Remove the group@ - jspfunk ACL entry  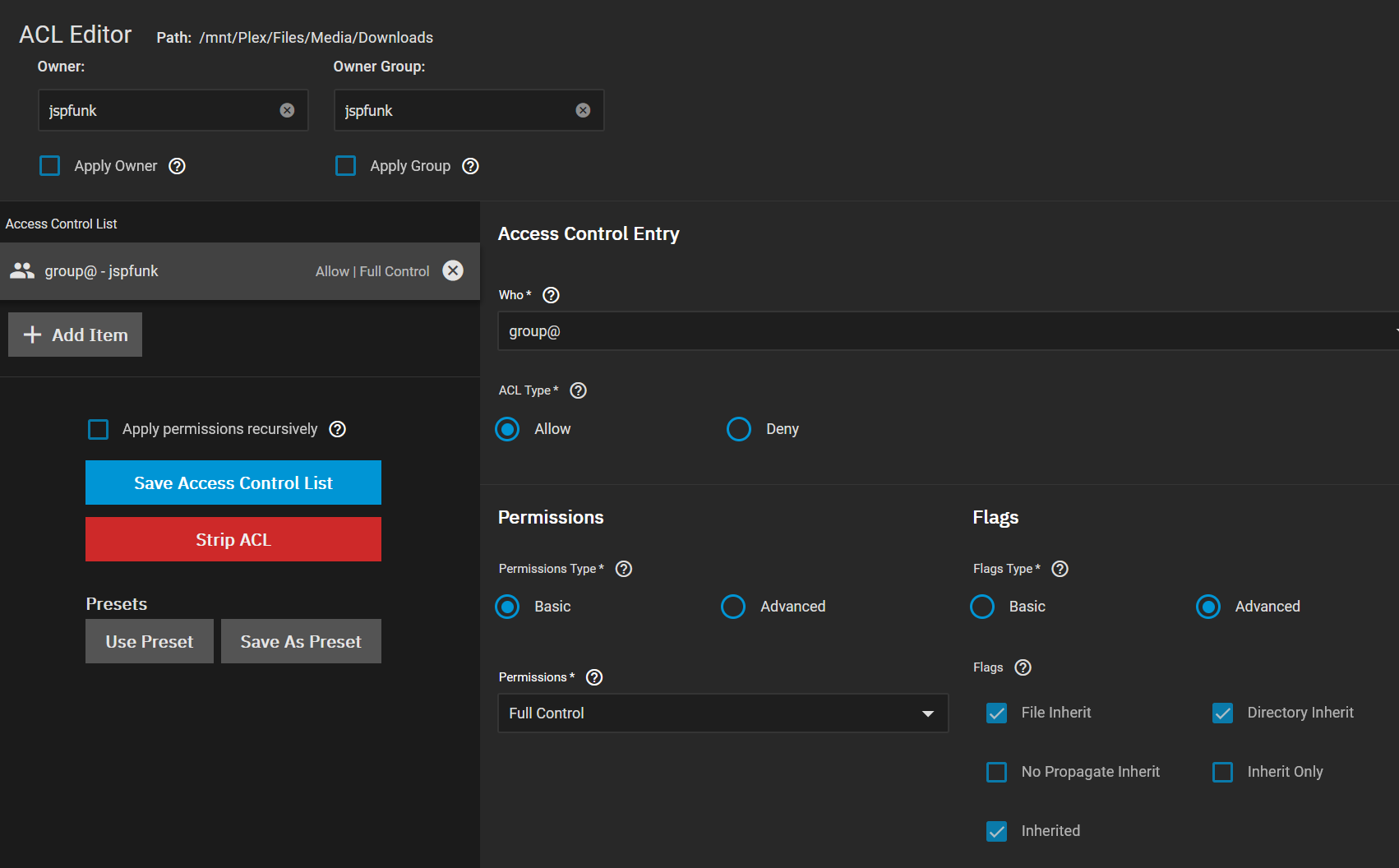click(453, 270)
